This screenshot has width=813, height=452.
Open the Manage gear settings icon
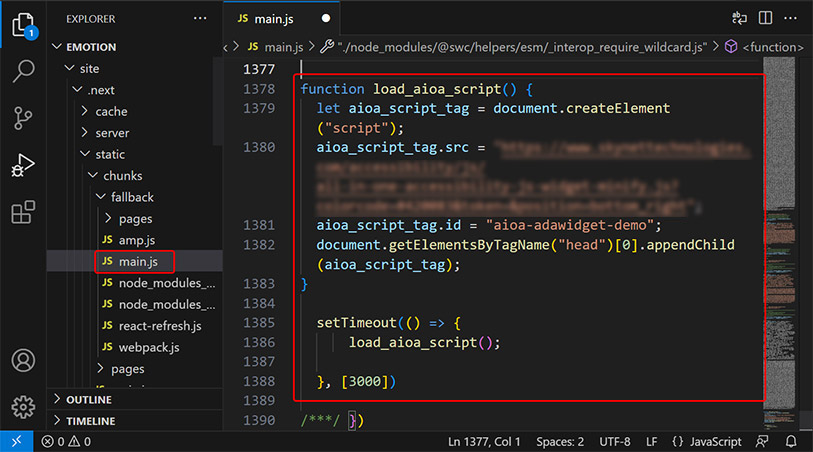(23, 407)
